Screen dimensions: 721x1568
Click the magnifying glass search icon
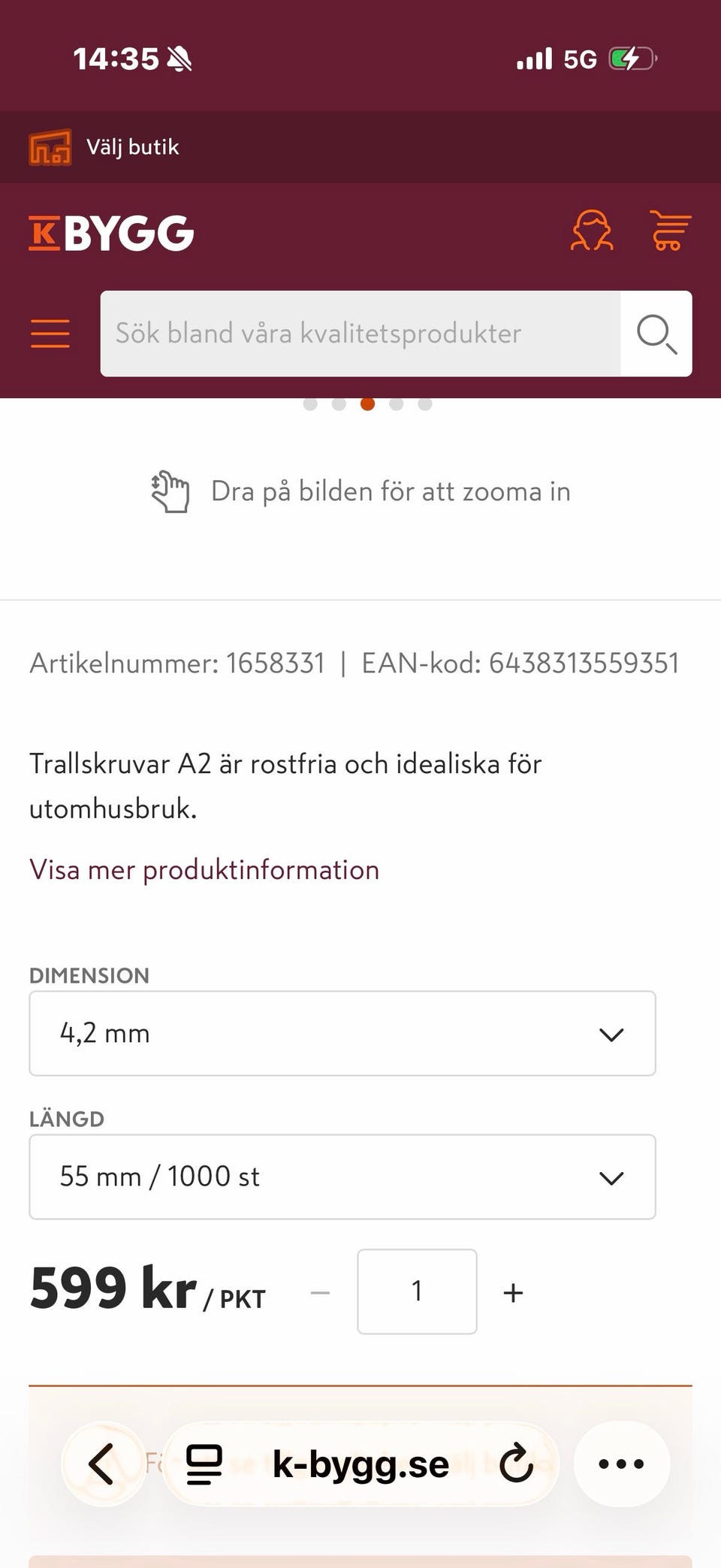click(656, 334)
